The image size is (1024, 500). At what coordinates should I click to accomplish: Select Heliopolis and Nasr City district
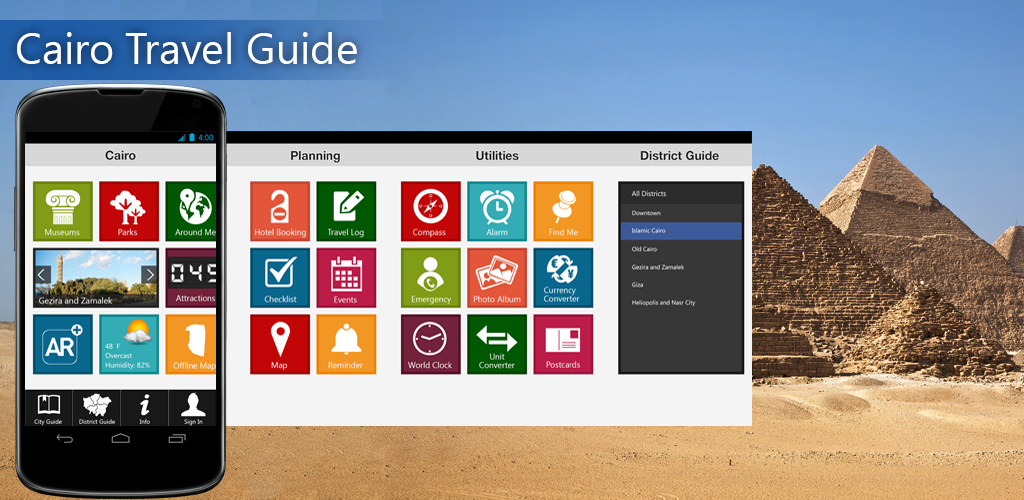tap(680, 303)
